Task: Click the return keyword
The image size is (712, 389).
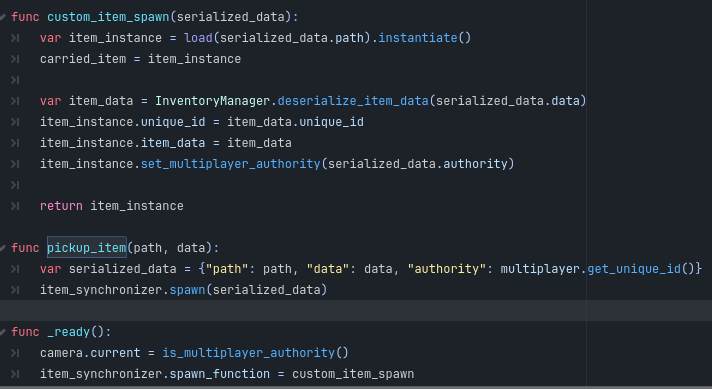Action: tap(61, 206)
